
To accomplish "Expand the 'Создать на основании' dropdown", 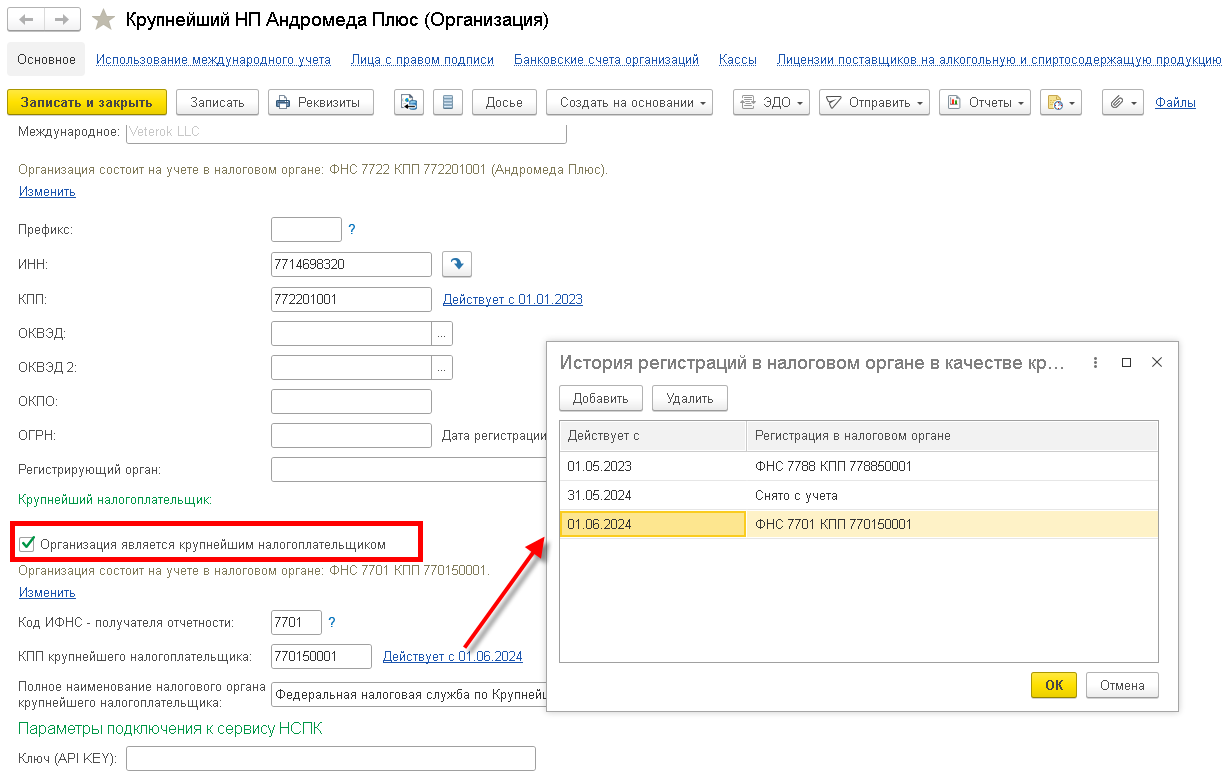I will pyautogui.click(x=629, y=102).
